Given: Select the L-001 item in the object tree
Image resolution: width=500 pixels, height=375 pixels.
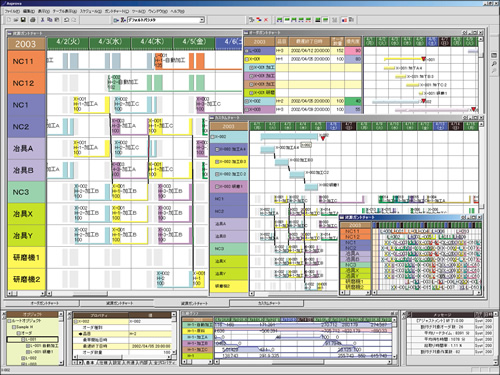Looking at the screenshot, I should point(32,339).
